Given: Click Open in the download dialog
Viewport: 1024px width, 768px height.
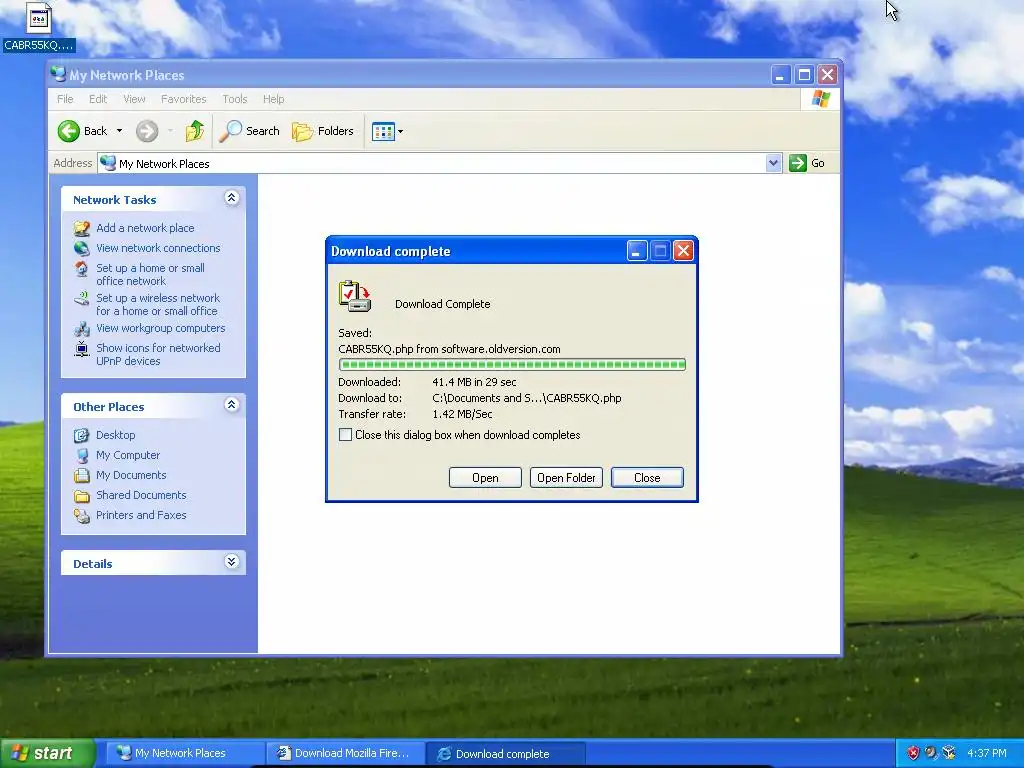Looking at the screenshot, I should (x=485, y=477).
